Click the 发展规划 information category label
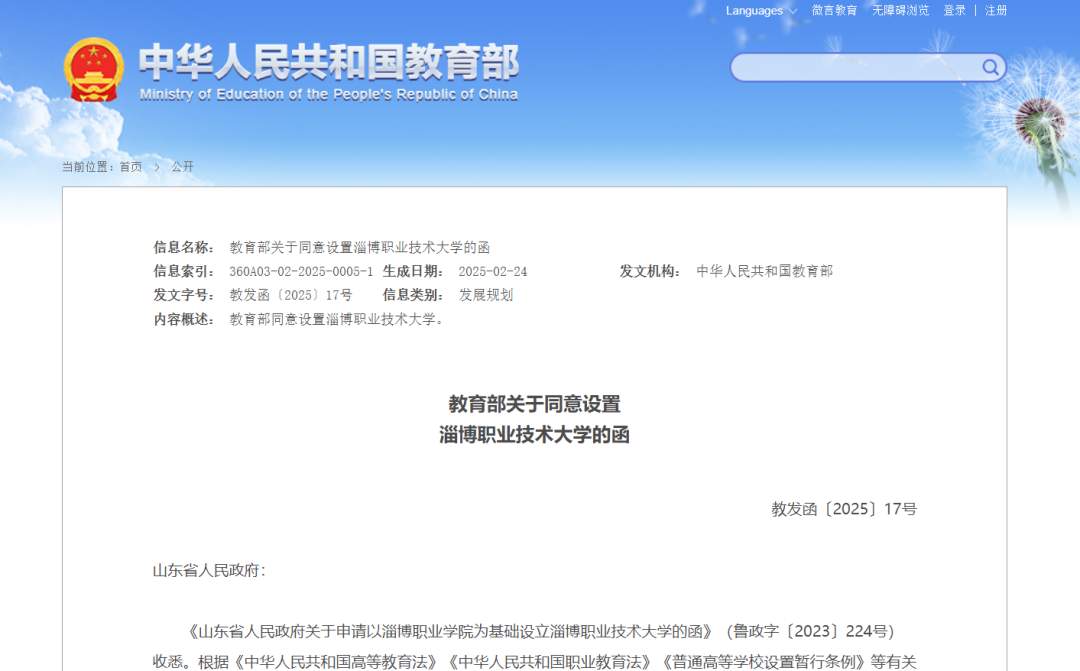The width and height of the screenshot is (1080, 671). pyautogui.click(x=485, y=294)
